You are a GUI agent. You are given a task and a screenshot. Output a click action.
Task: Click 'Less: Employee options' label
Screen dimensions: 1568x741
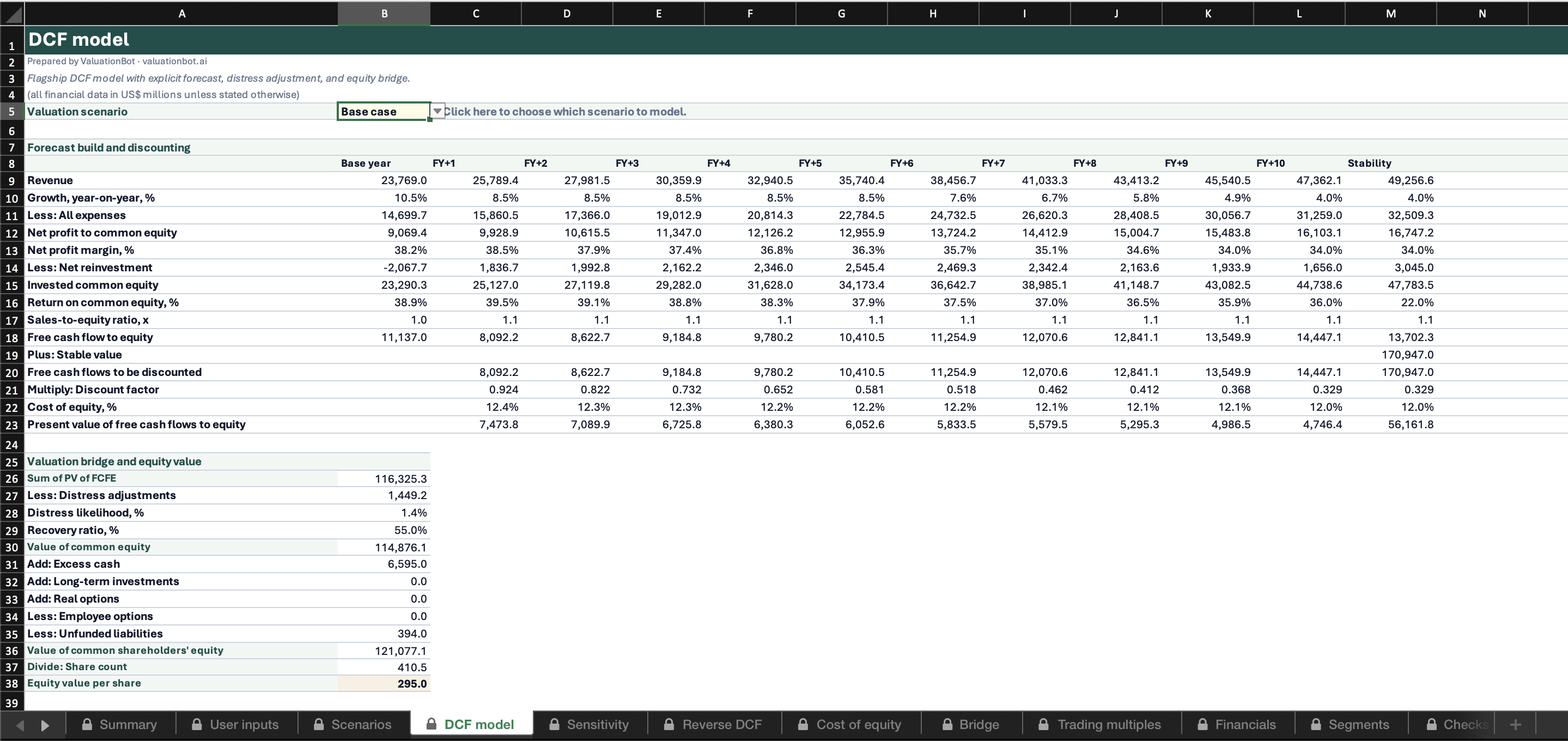click(89, 616)
